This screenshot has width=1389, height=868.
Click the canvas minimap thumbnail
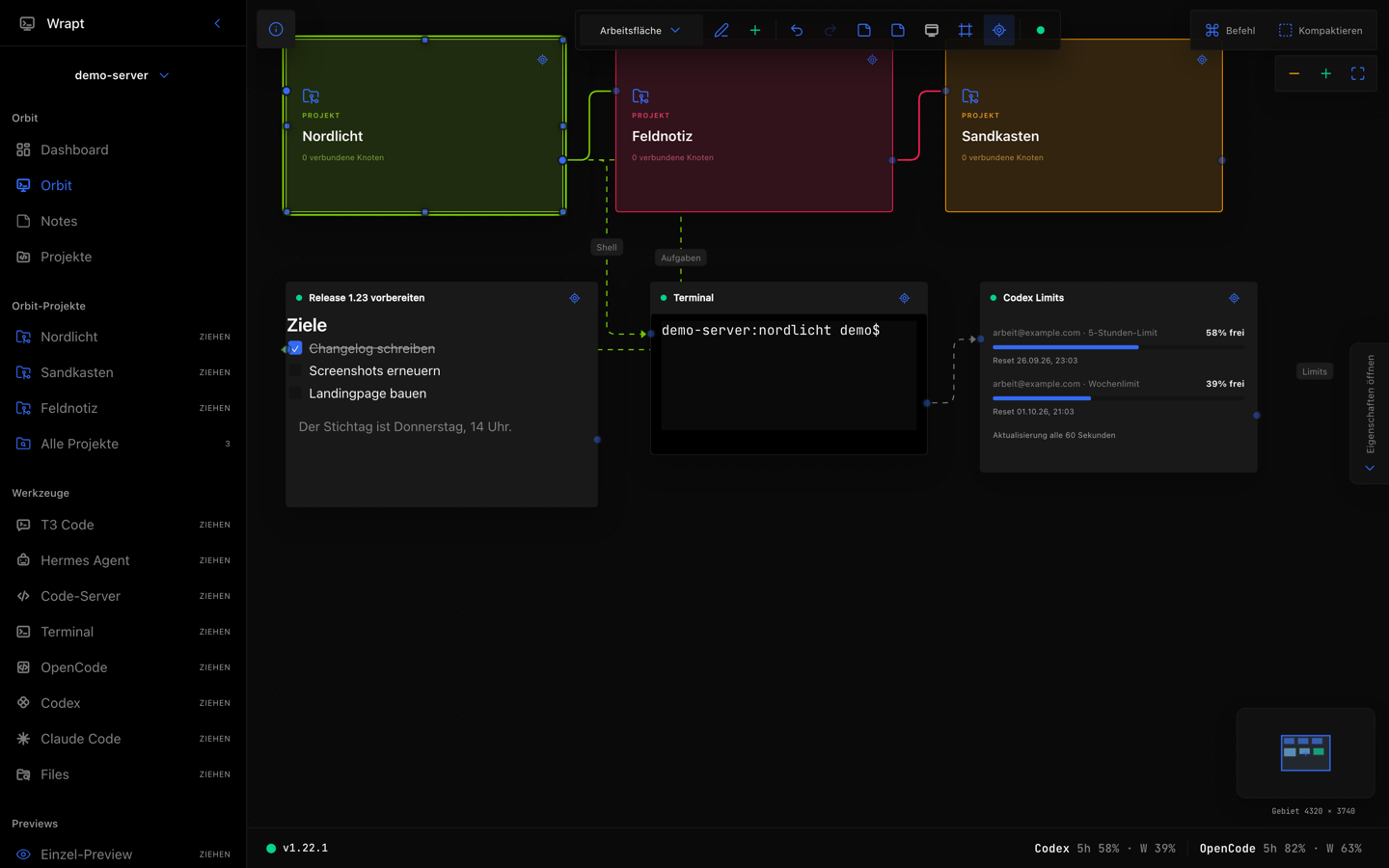(x=1306, y=753)
